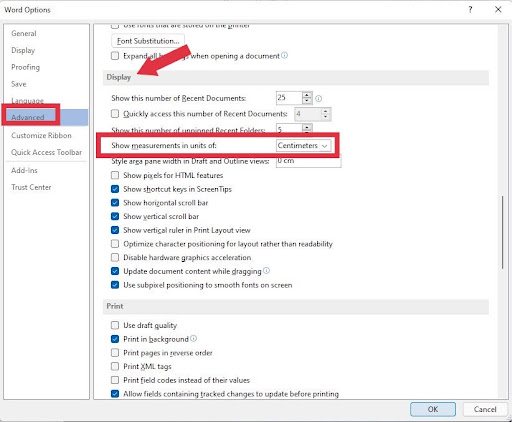Click info icon next to Update document content
The image size is (512, 422).
pyautogui.click(x=266, y=271)
